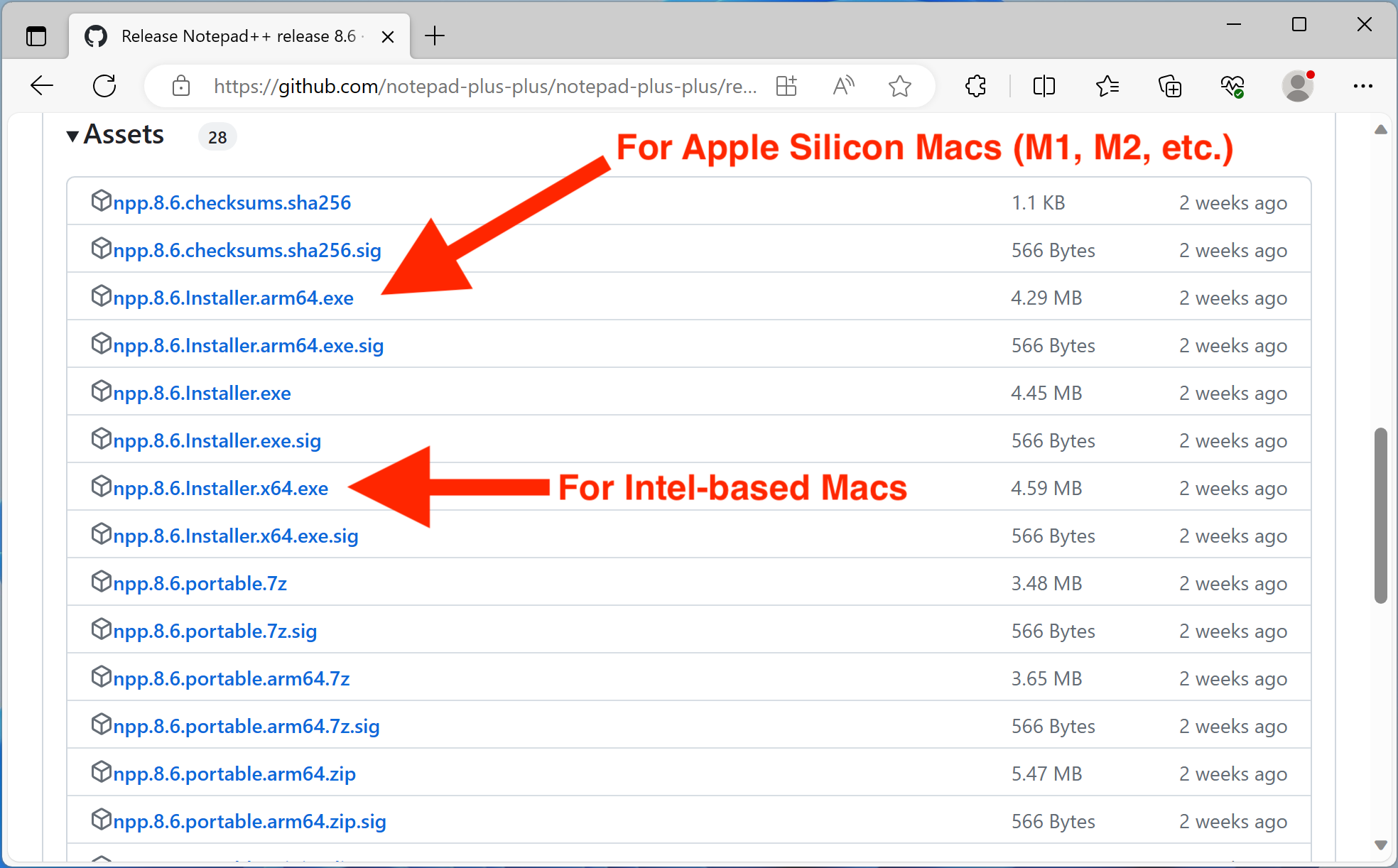
Task: Click the vertical tabs dropdown button
Action: tap(37, 36)
